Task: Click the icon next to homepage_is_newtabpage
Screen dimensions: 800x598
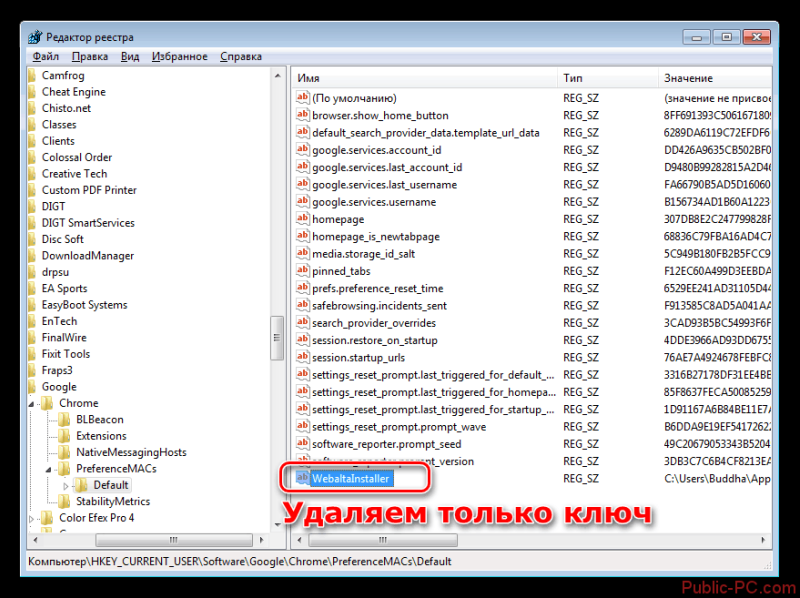Action: click(x=303, y=236)
